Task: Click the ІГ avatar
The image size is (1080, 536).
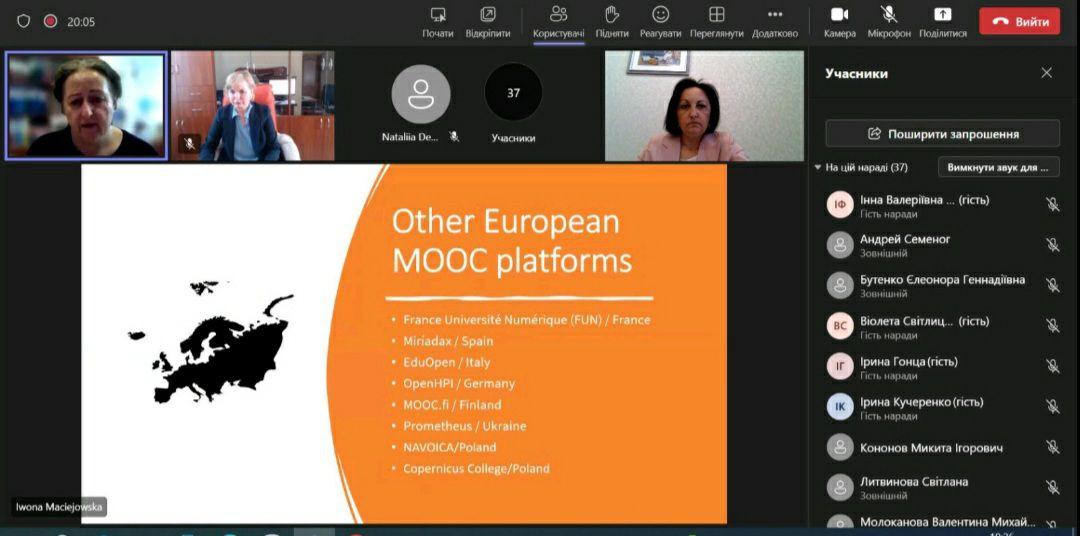Action: [840, 367]
